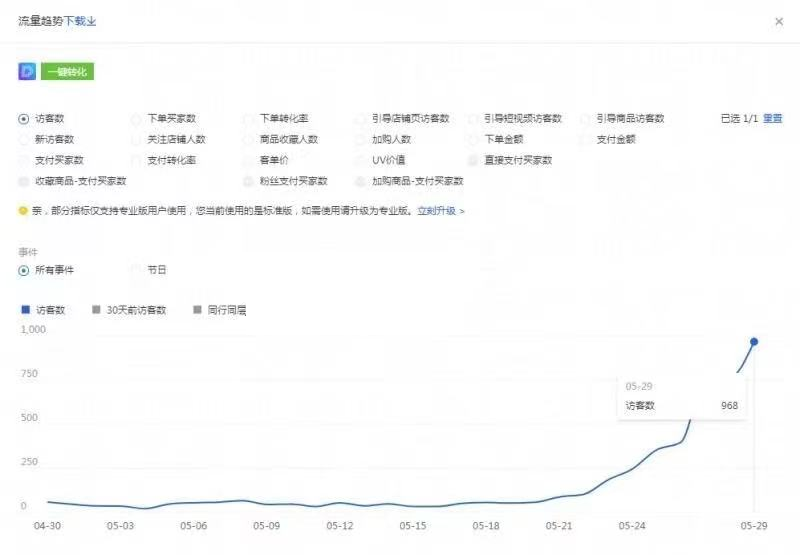800x555 pixels.
Task: Choose the 节日 event radio
Action: click(x=136, y=270)
